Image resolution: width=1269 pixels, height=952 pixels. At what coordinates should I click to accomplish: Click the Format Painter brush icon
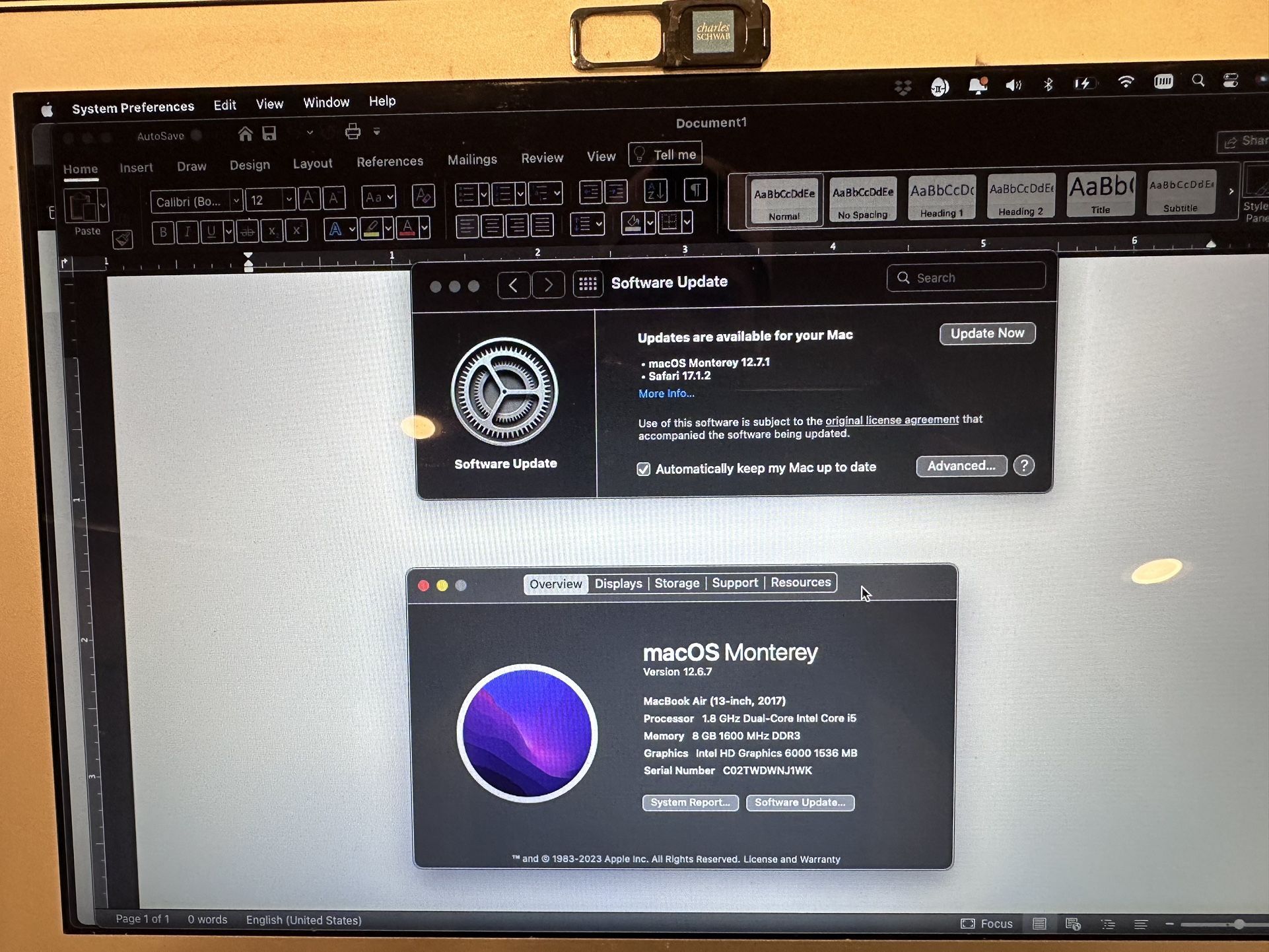122,239
